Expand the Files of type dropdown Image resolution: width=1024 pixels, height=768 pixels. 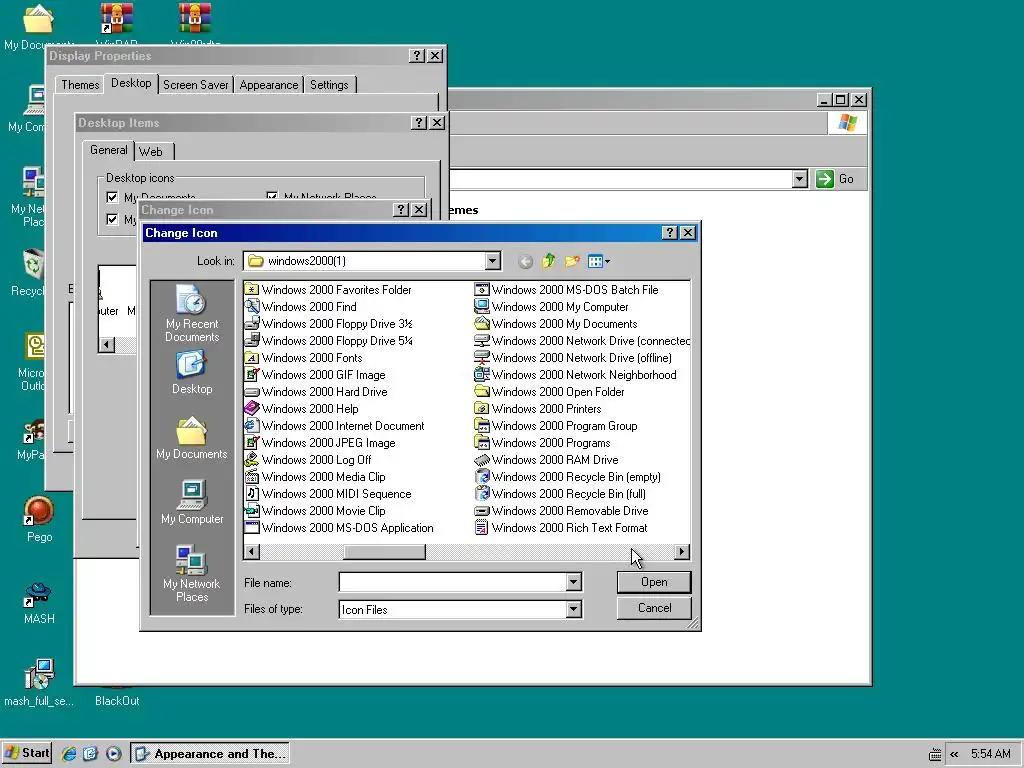click(573, 609)
